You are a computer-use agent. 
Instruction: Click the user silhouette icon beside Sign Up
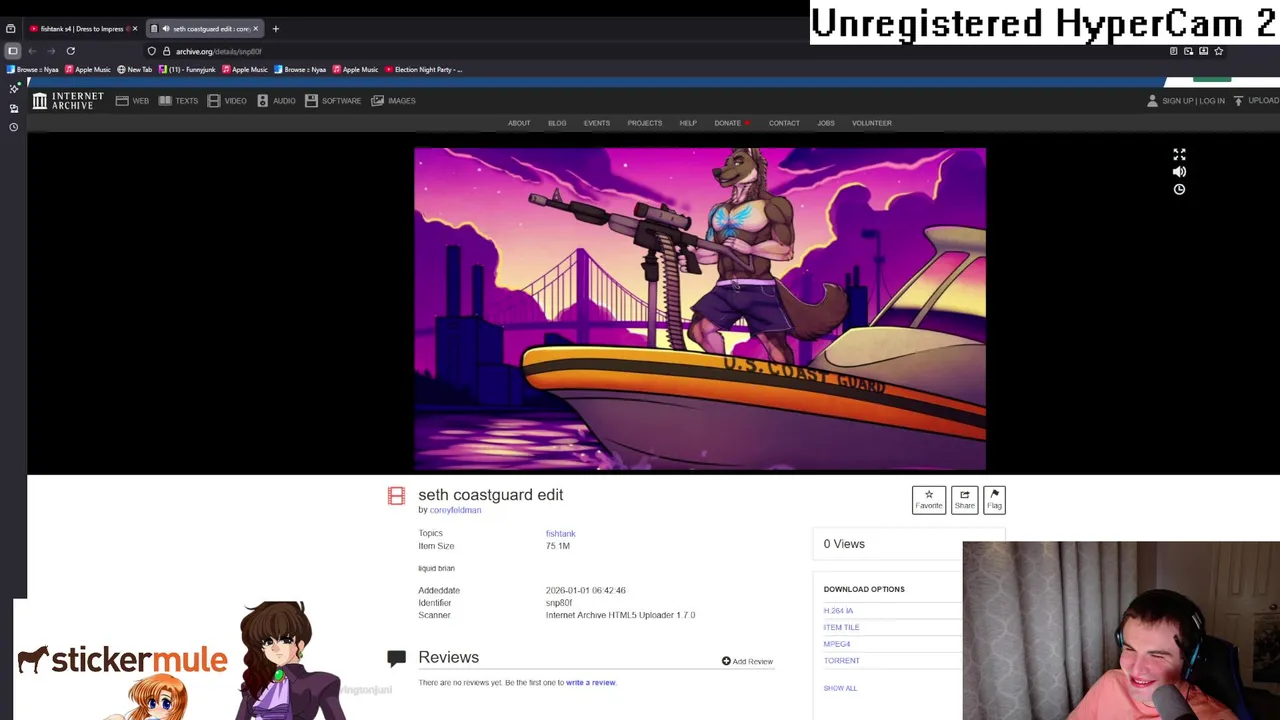1152,101
